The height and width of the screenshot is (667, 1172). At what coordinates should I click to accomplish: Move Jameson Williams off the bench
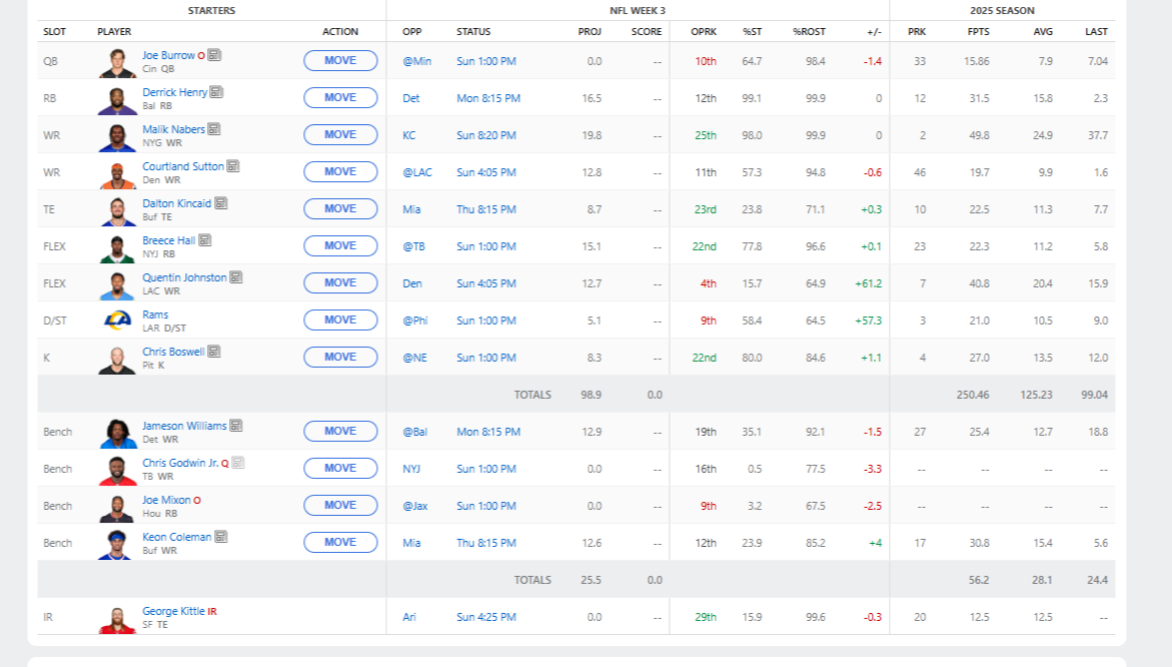pyautogui.click(x=340, y=431)
